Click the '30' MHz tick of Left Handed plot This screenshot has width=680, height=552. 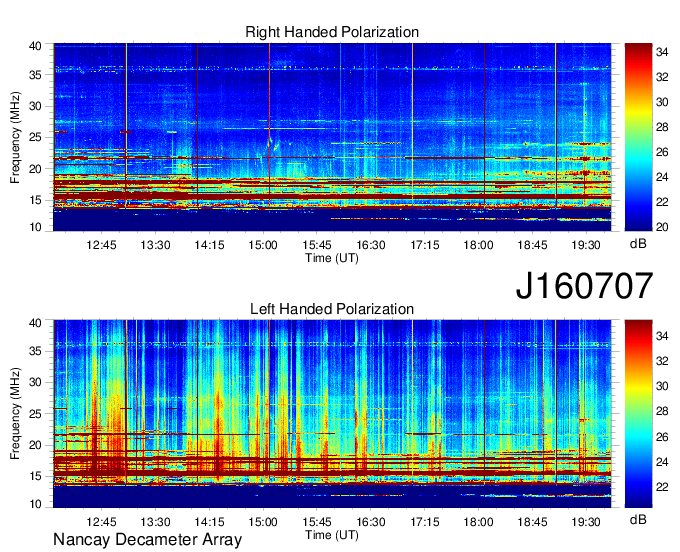click(x=35, y=382)
